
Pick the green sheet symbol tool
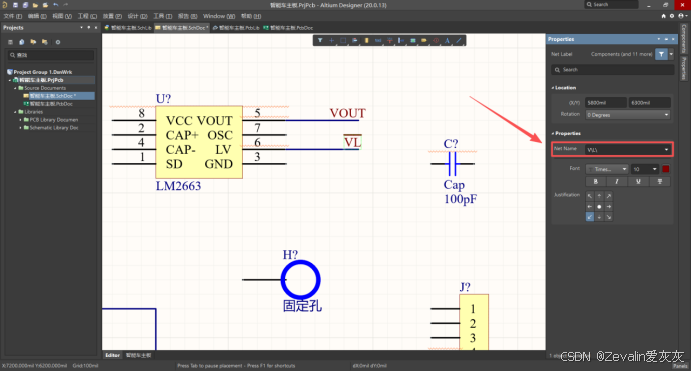[x=413, y=40]
